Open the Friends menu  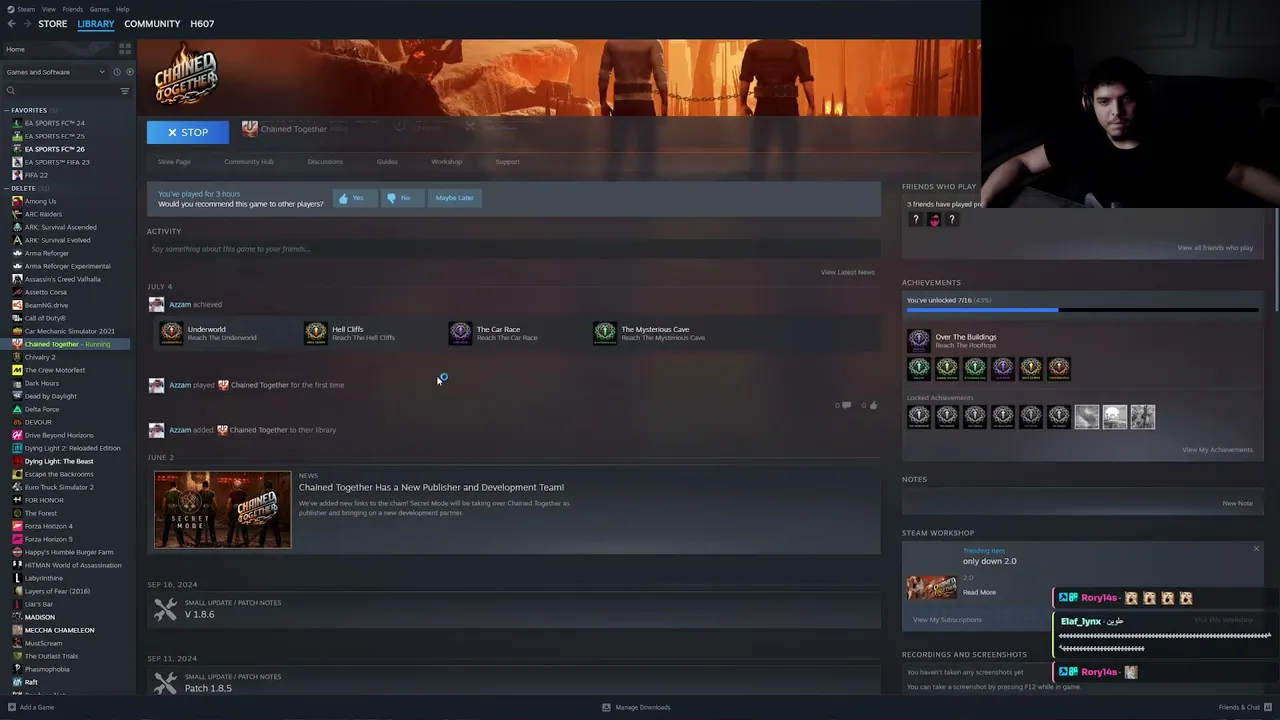73,9
